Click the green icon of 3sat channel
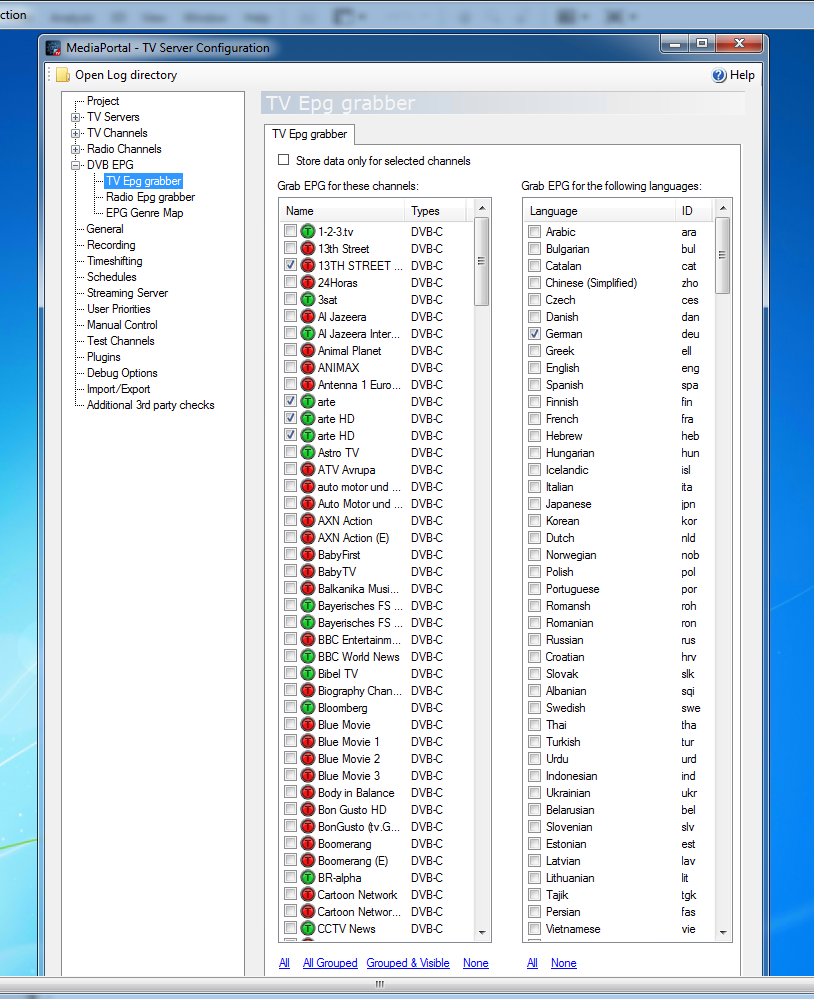Viewport: 814px width, 999px height. click(308, 299)
